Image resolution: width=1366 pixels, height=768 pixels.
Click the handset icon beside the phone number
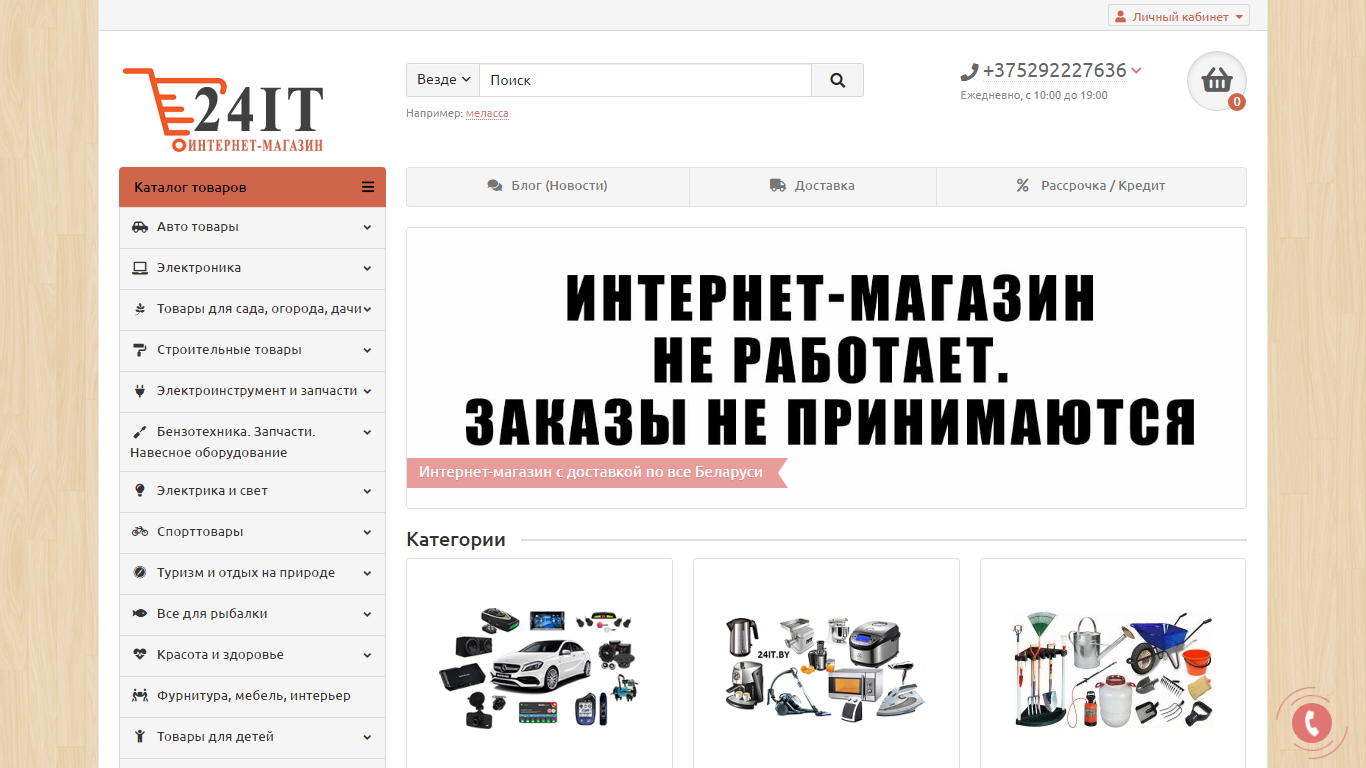(x=969, y=72)
